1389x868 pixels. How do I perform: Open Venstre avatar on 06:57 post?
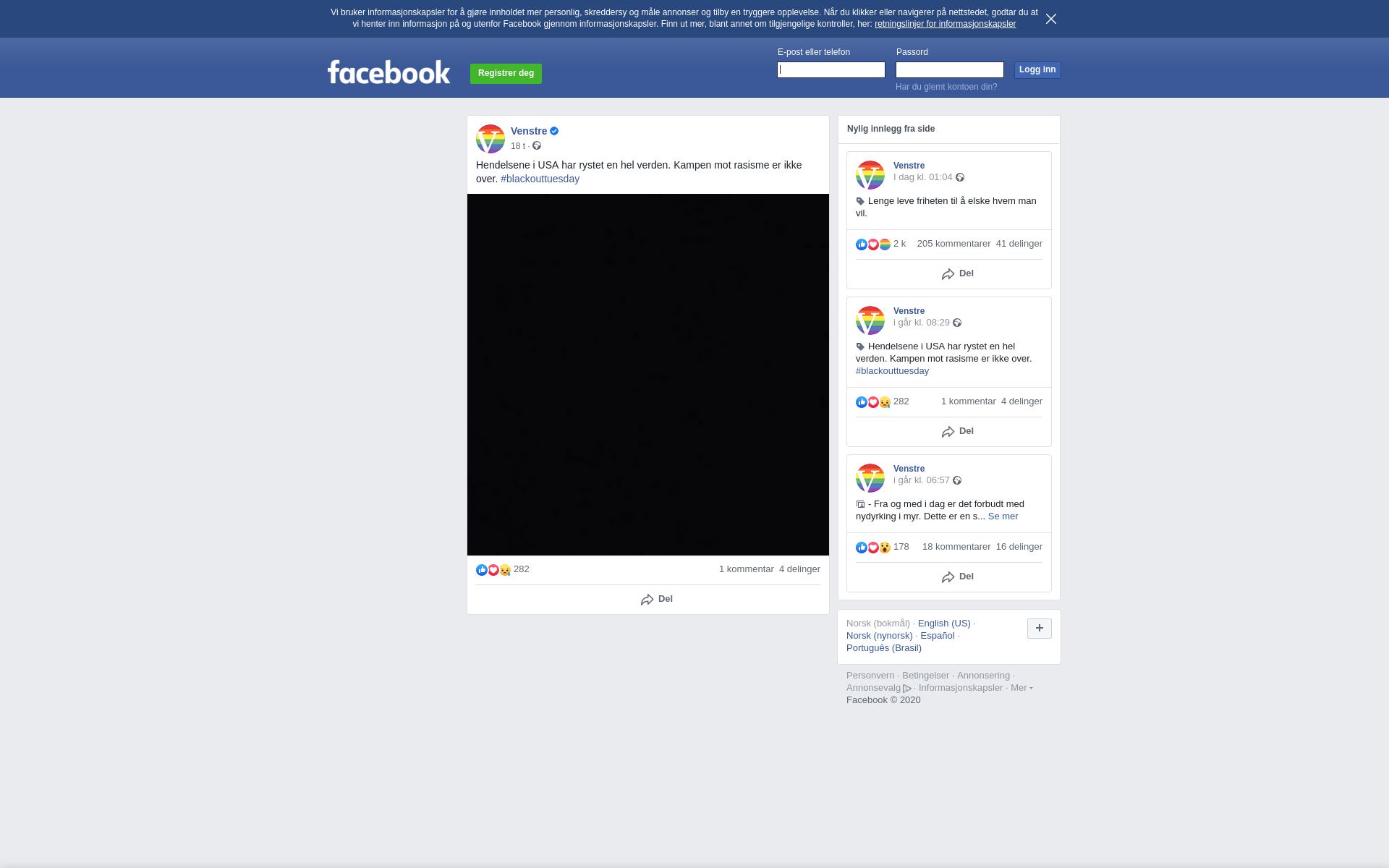(870, 478)
